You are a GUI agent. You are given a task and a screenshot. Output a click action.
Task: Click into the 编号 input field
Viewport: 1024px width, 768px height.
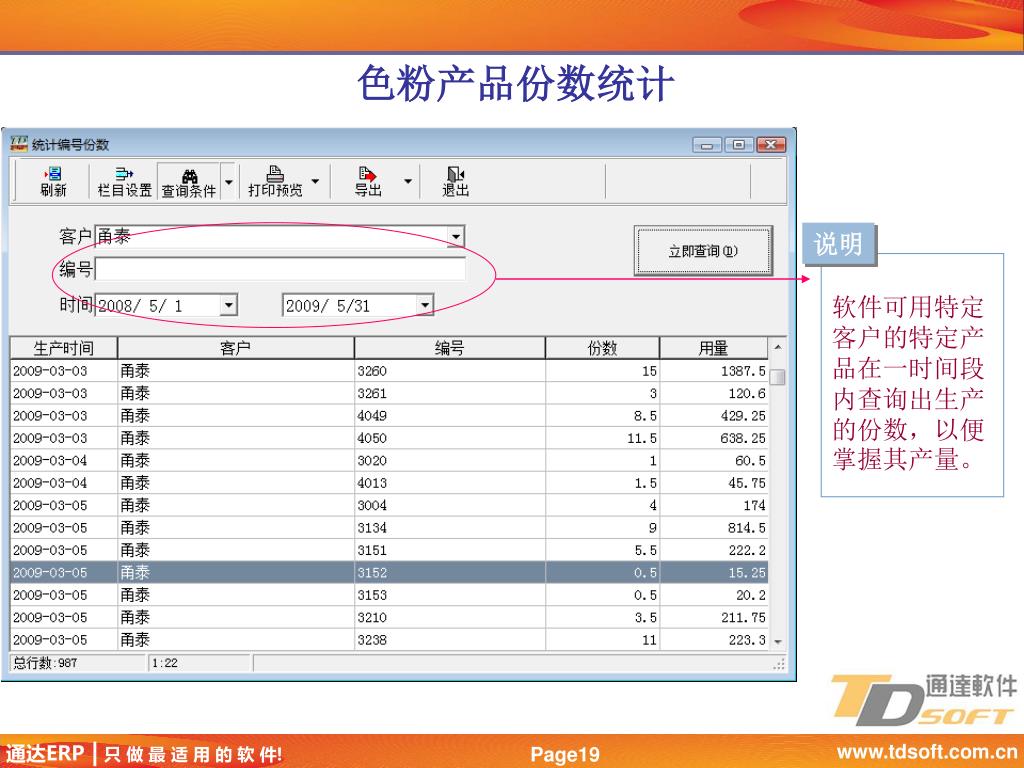[x=280, y=268]
